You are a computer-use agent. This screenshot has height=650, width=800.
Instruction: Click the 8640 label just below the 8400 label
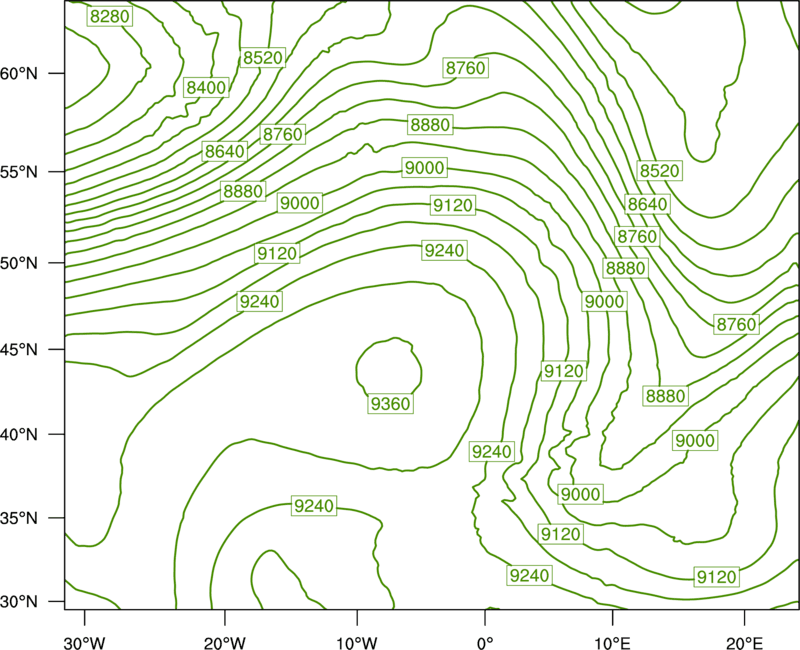[x=224, y=152]
